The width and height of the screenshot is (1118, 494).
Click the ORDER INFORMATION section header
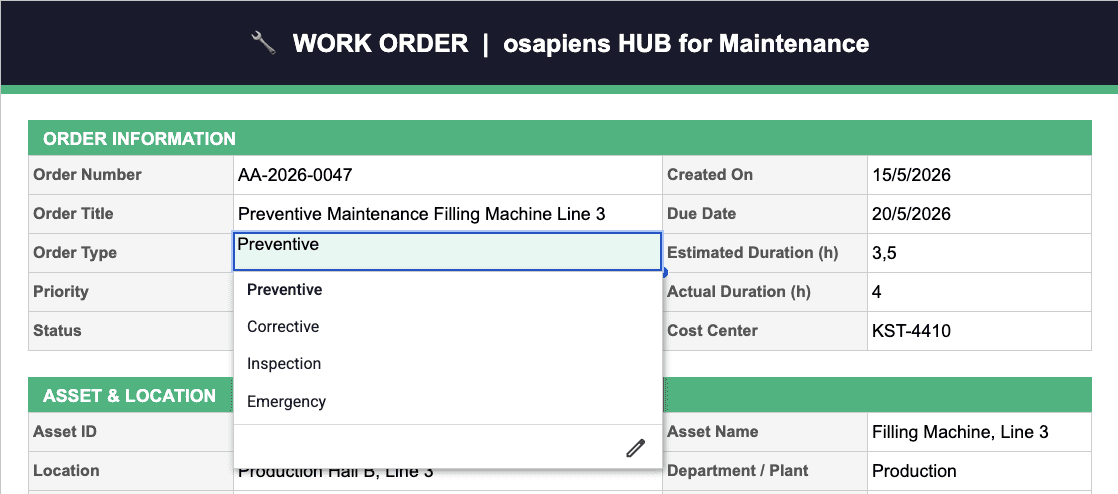(x=560, y=138)
